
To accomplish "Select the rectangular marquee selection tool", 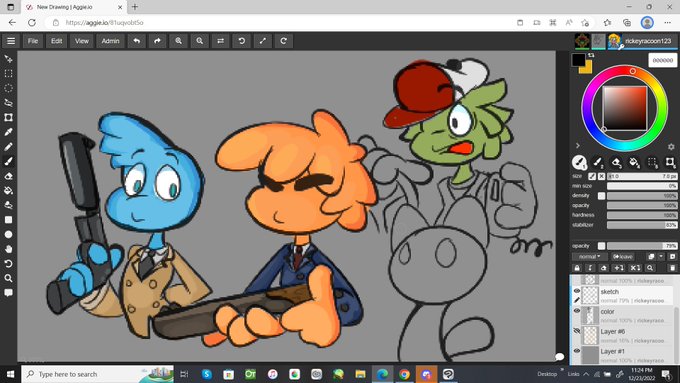I will pos(8,73).
